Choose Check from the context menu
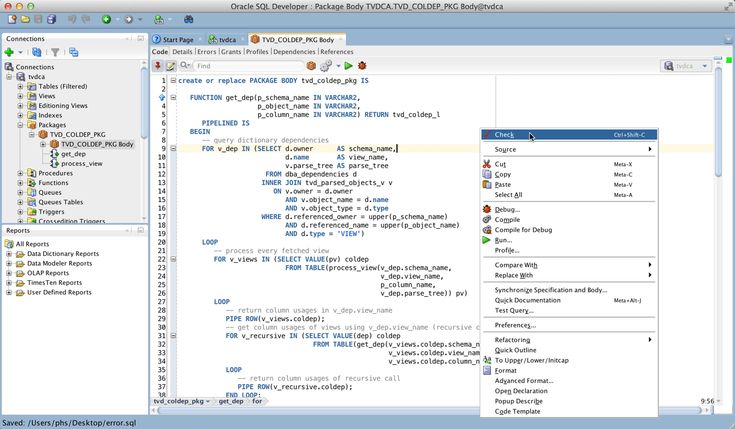This screenshot has width=735, height=429. 569,135
